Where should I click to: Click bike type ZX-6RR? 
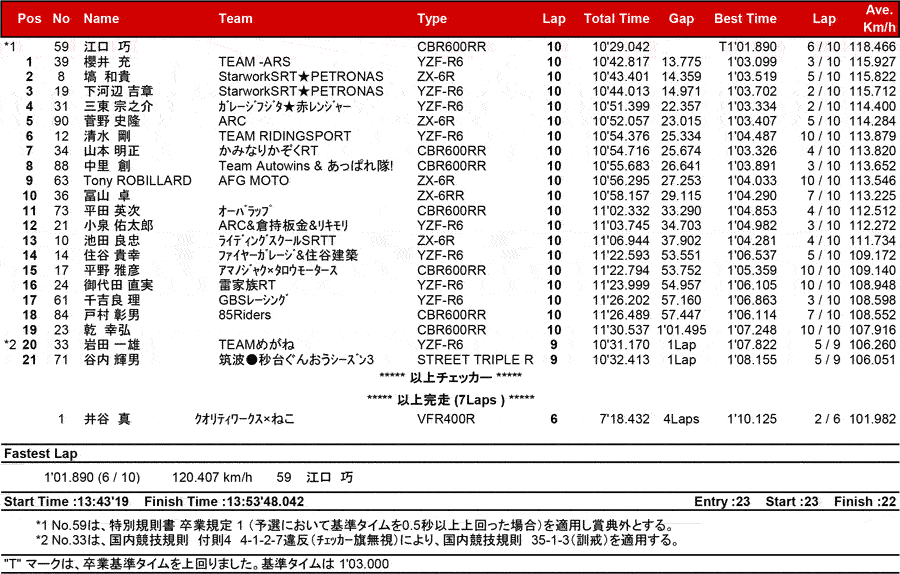[x=441, y=196]
